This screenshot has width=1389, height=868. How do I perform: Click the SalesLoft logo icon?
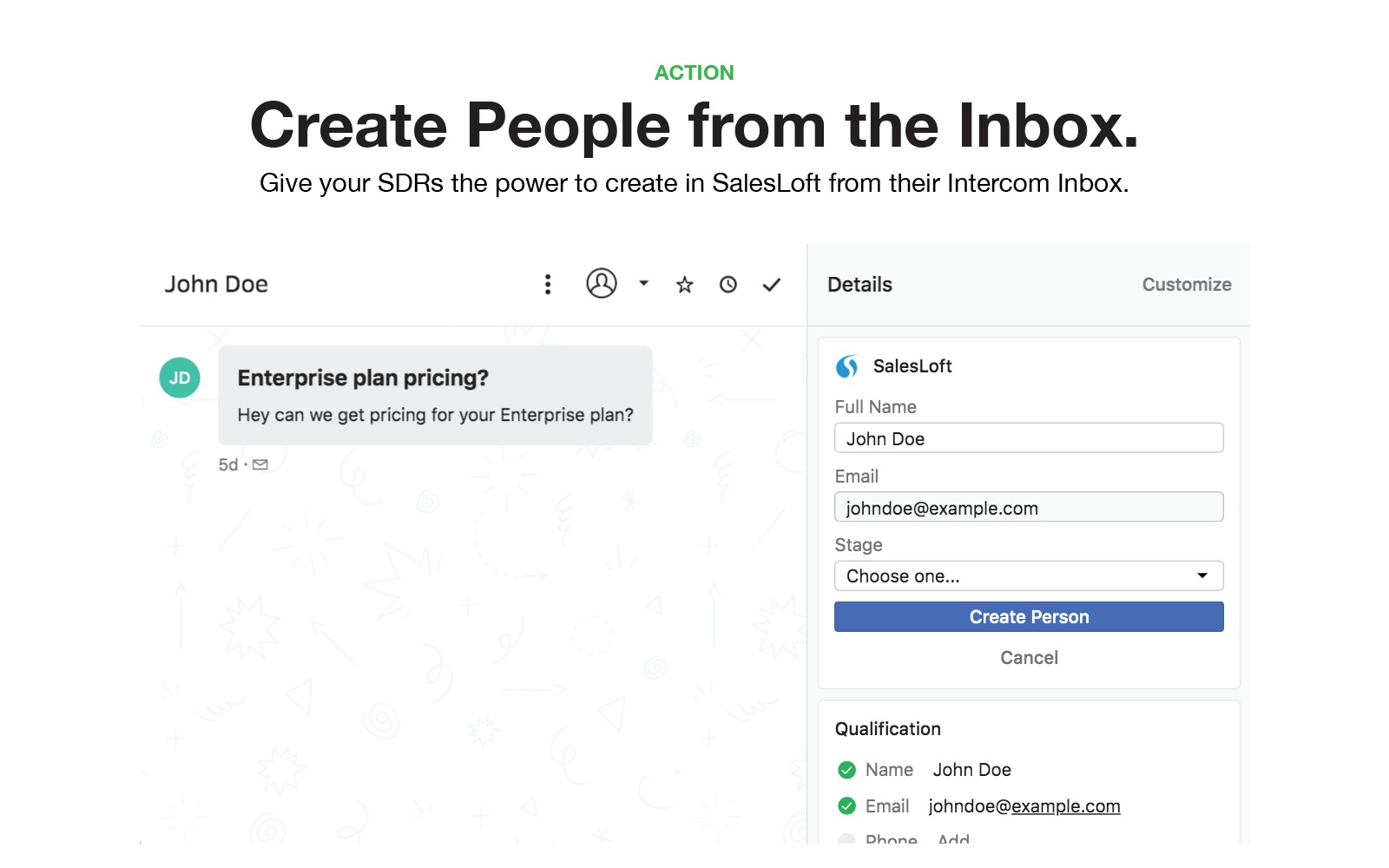[x=846, y=366]
